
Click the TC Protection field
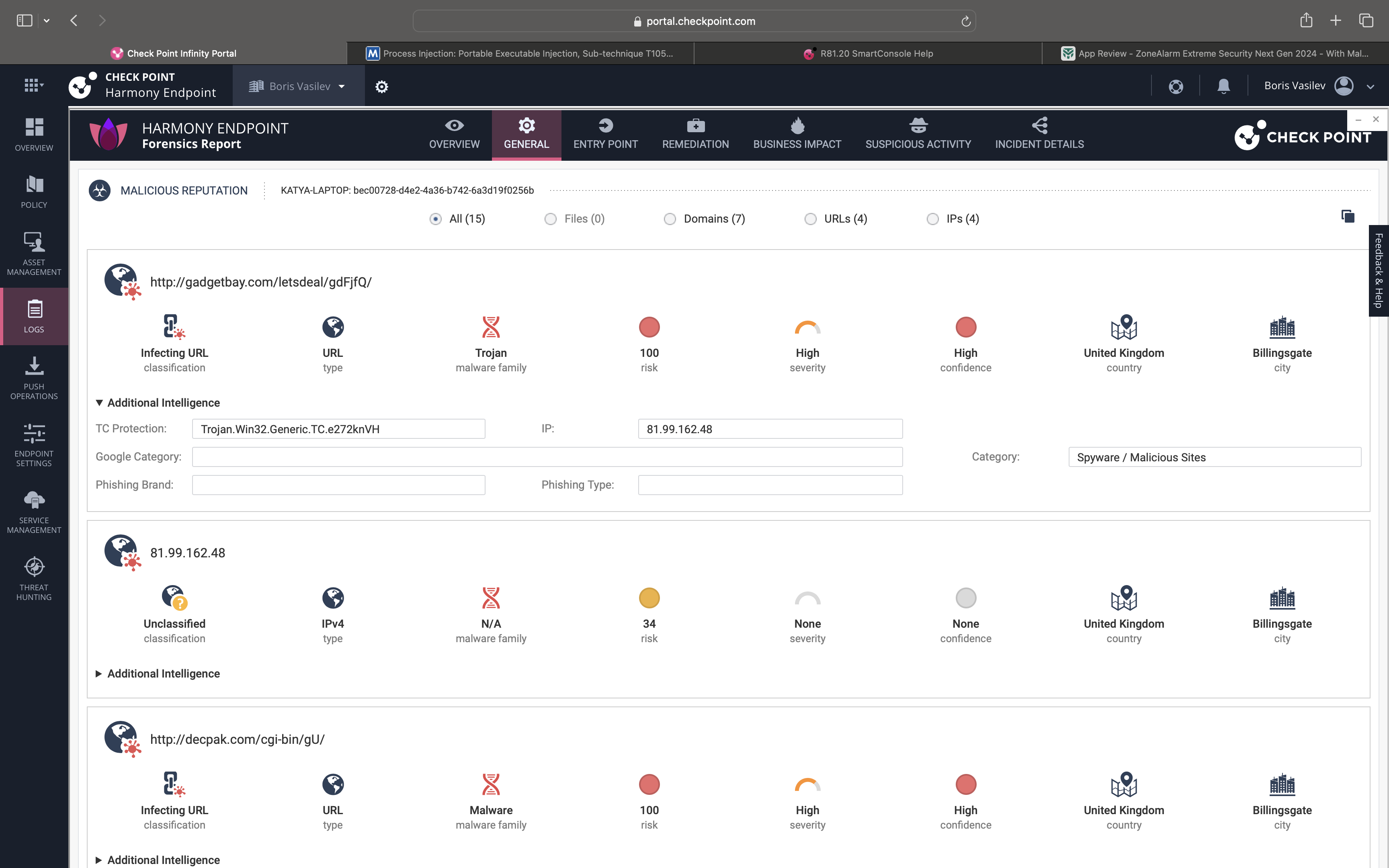(339, 430)
